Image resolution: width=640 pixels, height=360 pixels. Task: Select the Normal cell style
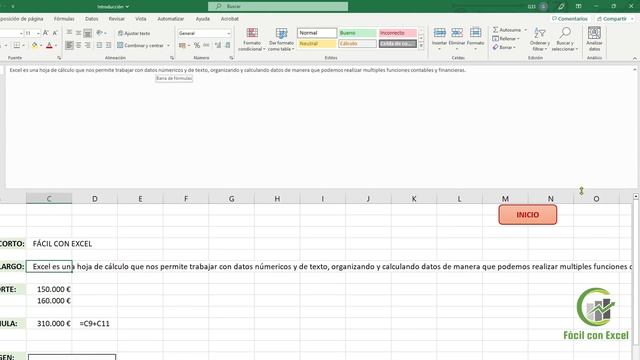pos(317,33)
